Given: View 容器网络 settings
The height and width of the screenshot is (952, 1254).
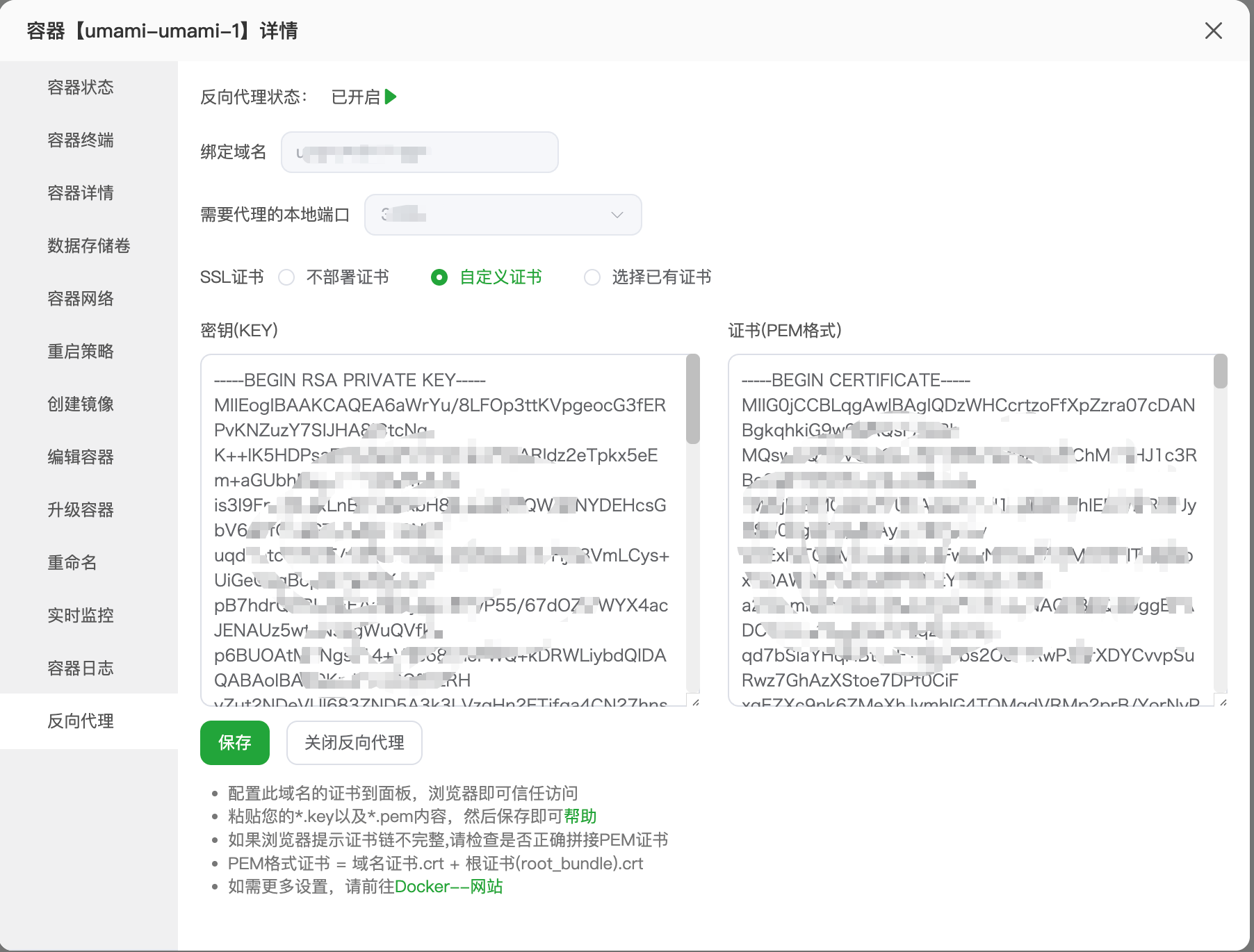Looking at the screenshot, I should [x=80, y=299].
